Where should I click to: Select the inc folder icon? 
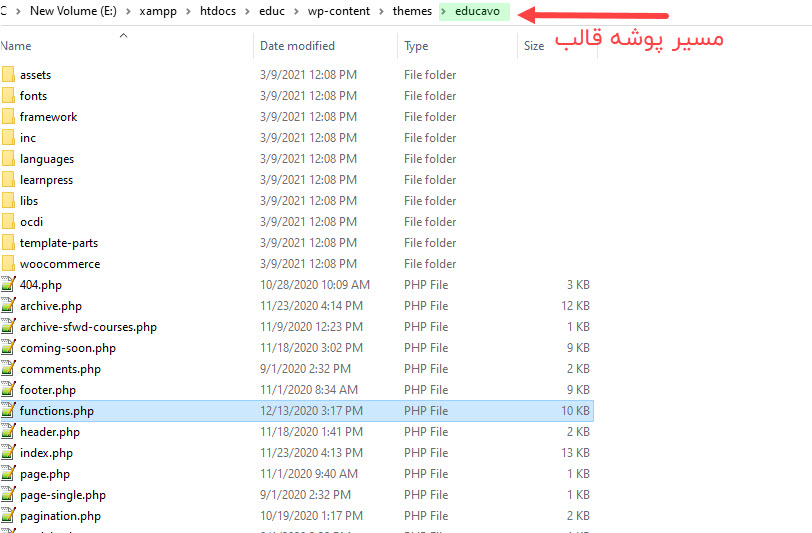(8, 137)
